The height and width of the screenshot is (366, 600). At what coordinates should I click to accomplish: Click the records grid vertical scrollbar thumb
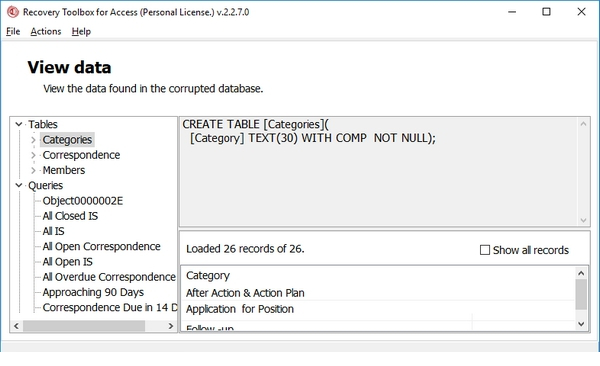point(581,294)
